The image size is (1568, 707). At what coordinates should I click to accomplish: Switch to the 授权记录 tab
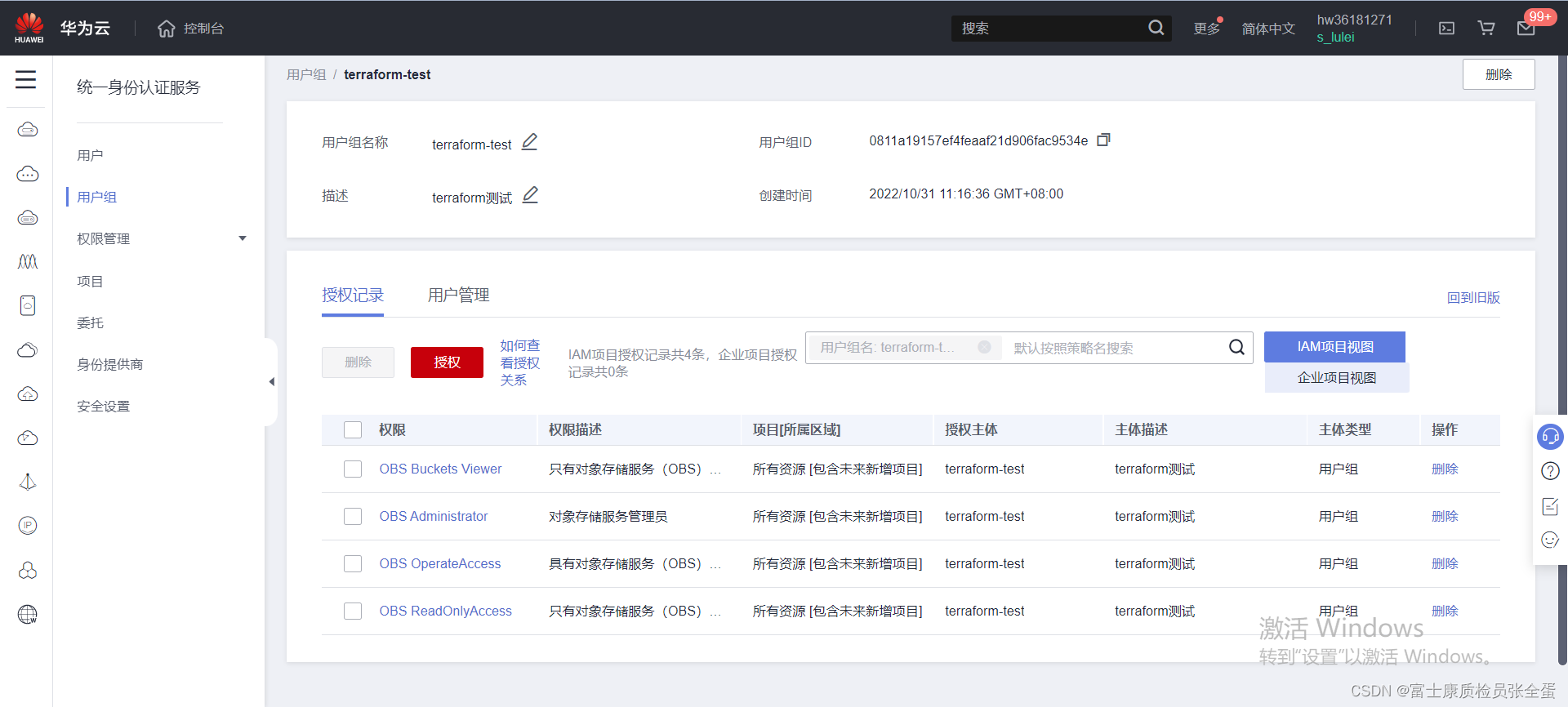coord(353,295)
